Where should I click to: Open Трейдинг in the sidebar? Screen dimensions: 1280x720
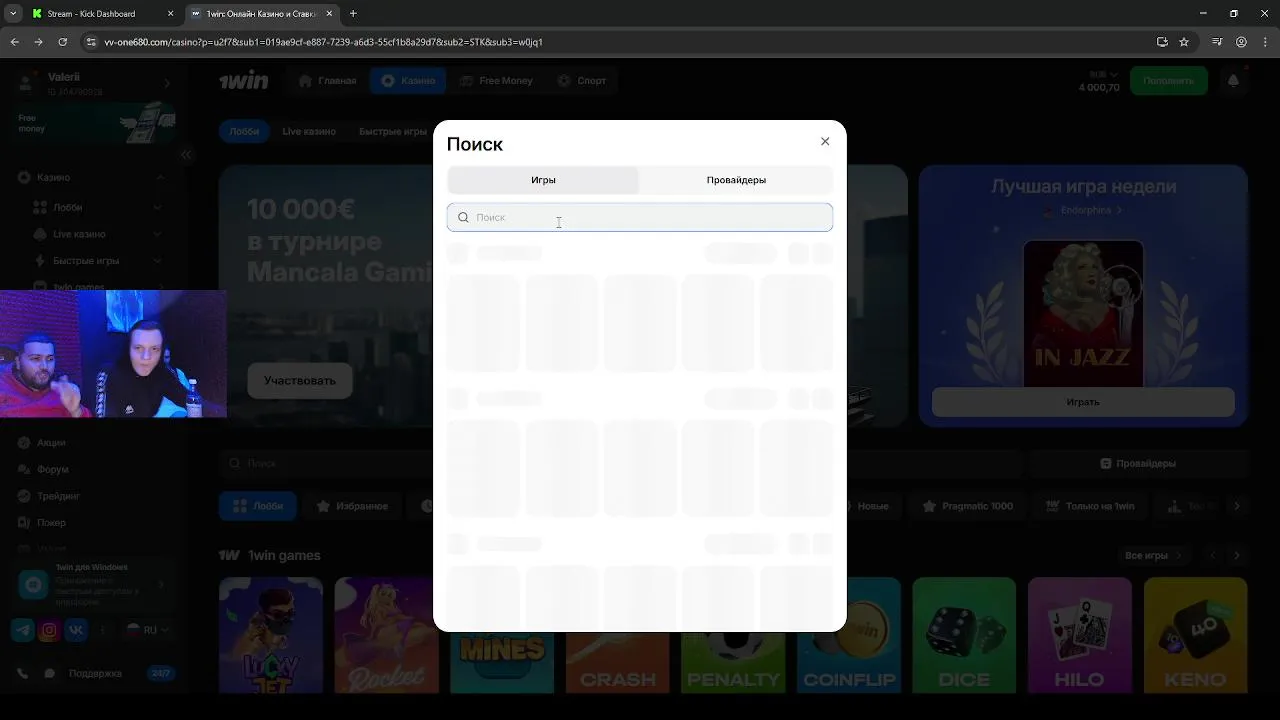point(58,496)
